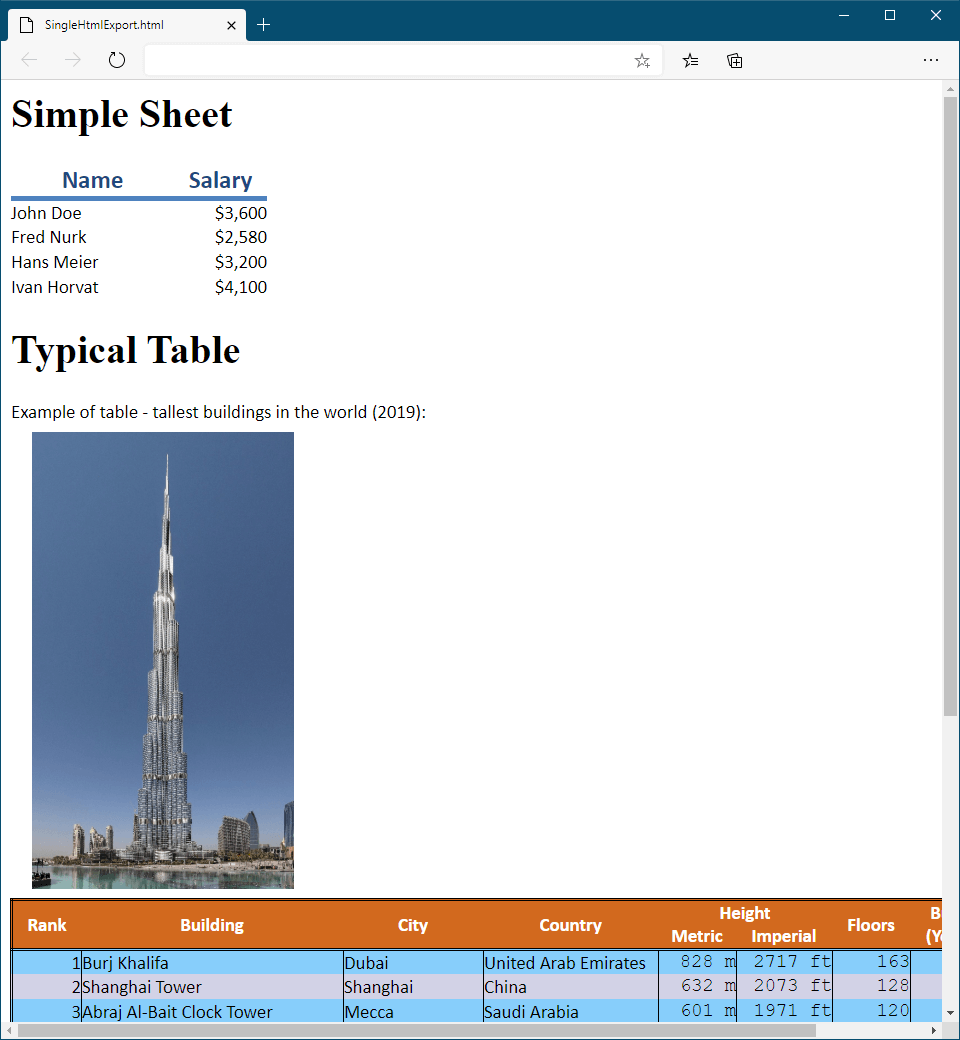Click John Doe in the salary list

click(46, 213)
